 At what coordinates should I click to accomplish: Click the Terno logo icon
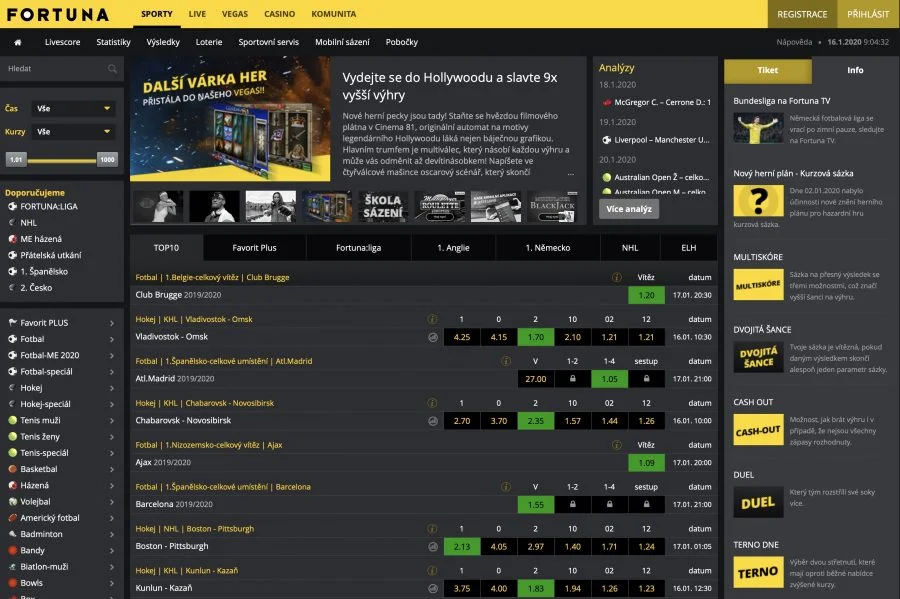click(x=758, y=572)
